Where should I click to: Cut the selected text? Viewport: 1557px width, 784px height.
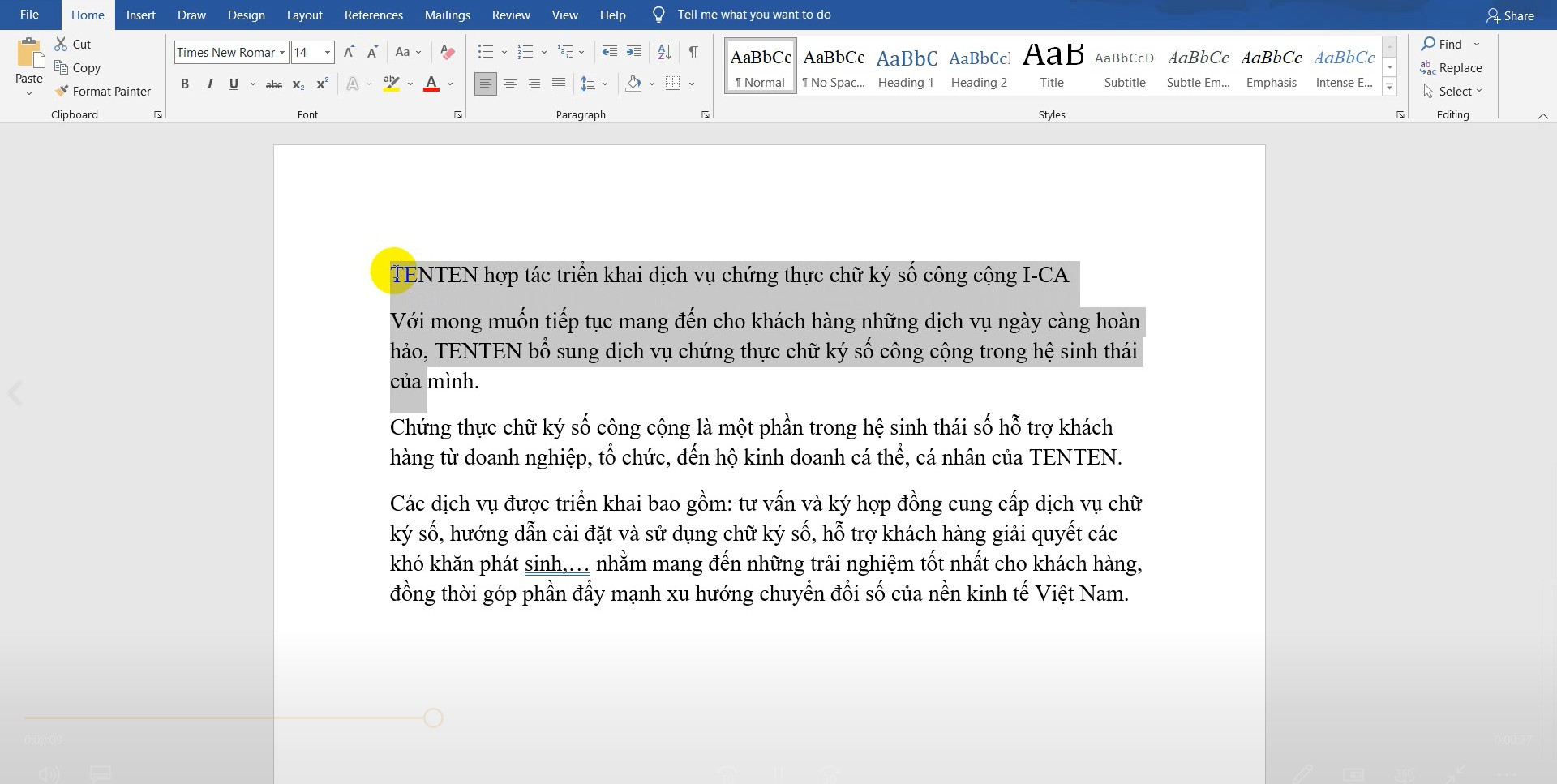(x=73, y=44)
